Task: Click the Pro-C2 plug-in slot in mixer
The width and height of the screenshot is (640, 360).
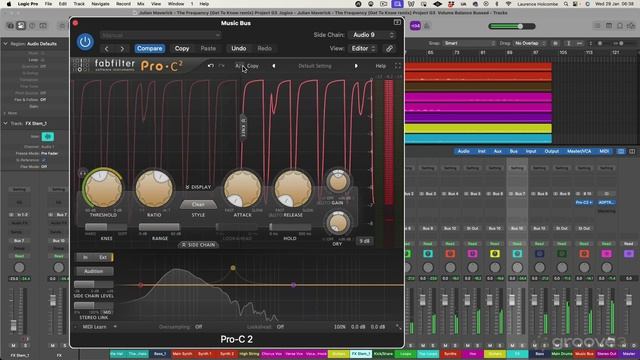Action: pyautogui.click(x=584, y=202)
